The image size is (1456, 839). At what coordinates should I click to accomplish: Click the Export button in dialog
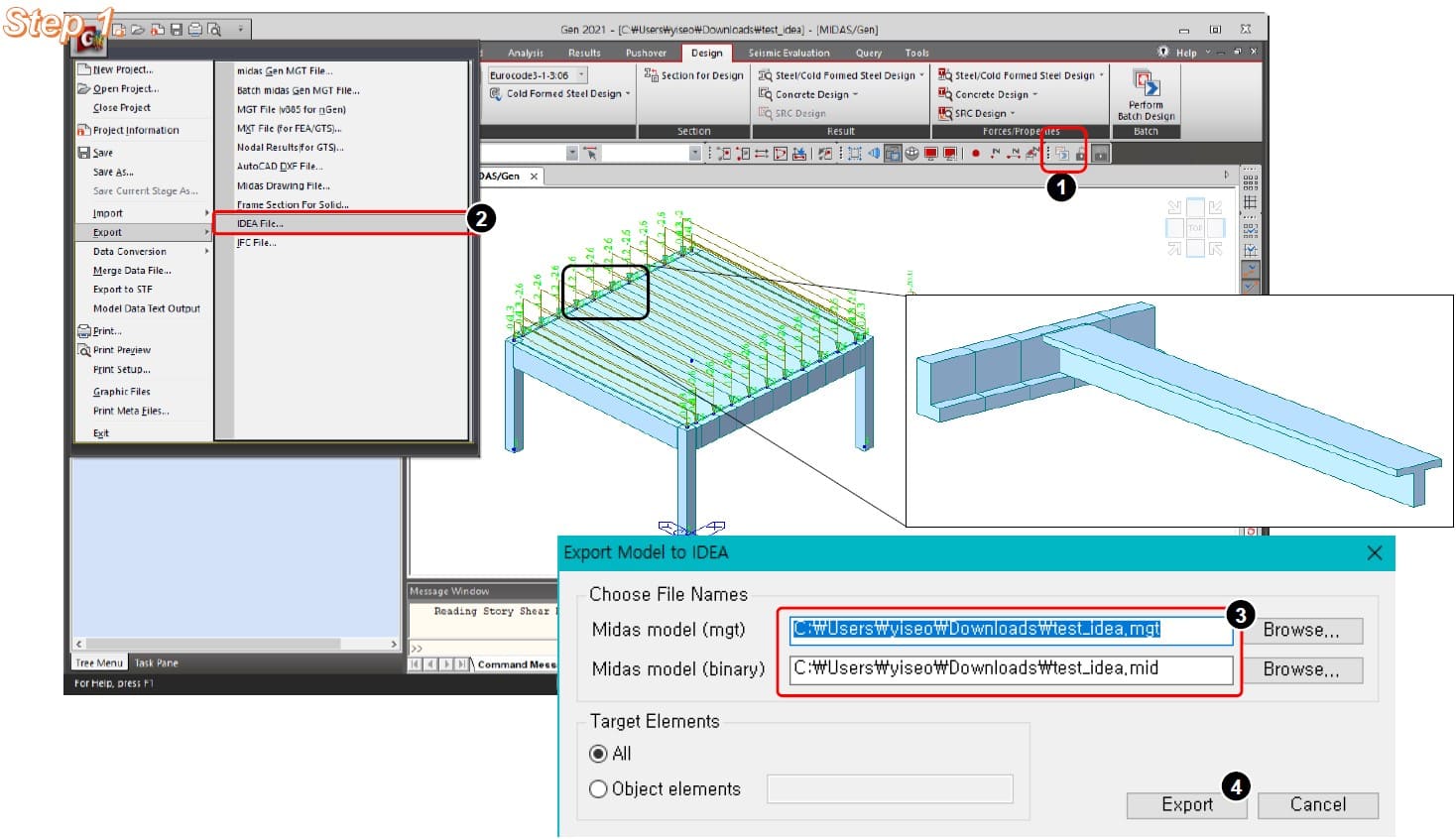pyautogui.click(x=1186, y=805)
